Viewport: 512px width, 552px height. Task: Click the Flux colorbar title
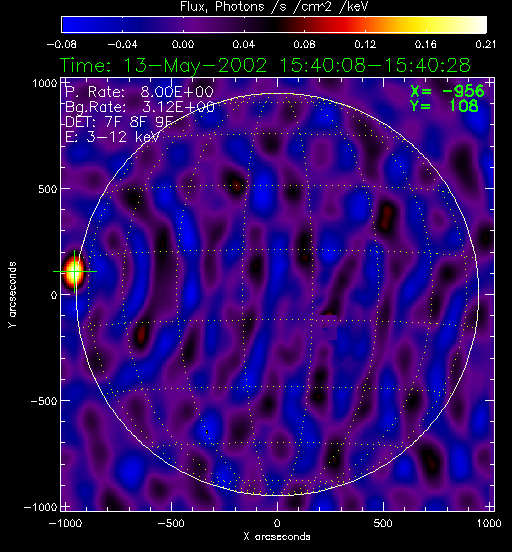coord(274,7)
